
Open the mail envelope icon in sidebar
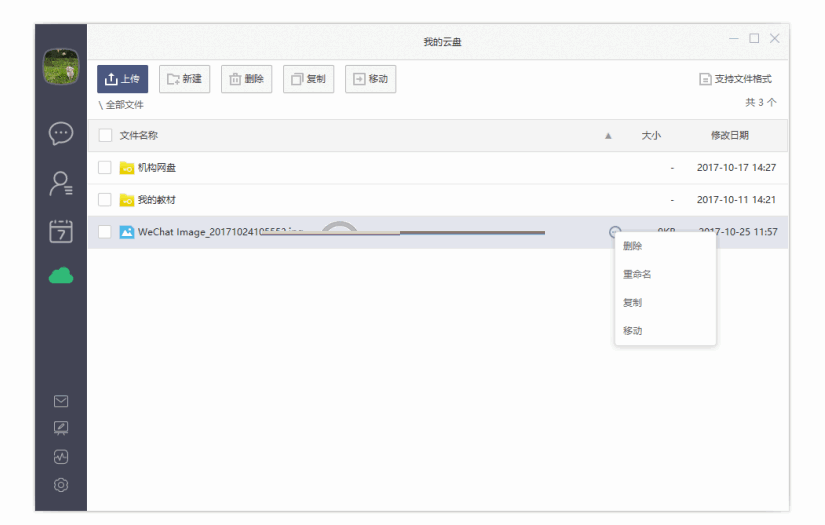(x=61, y=401)
